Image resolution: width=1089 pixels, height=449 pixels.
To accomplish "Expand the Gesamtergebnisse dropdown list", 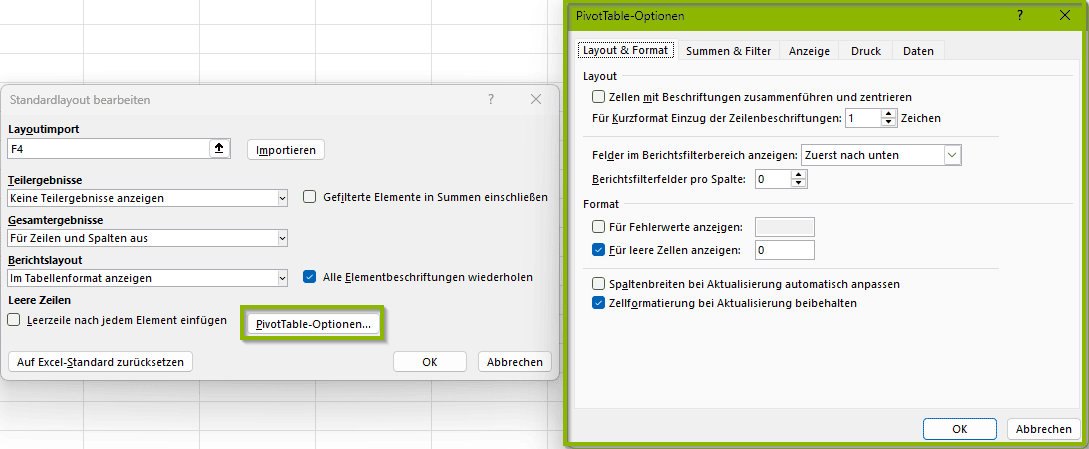I will [282, 238].
